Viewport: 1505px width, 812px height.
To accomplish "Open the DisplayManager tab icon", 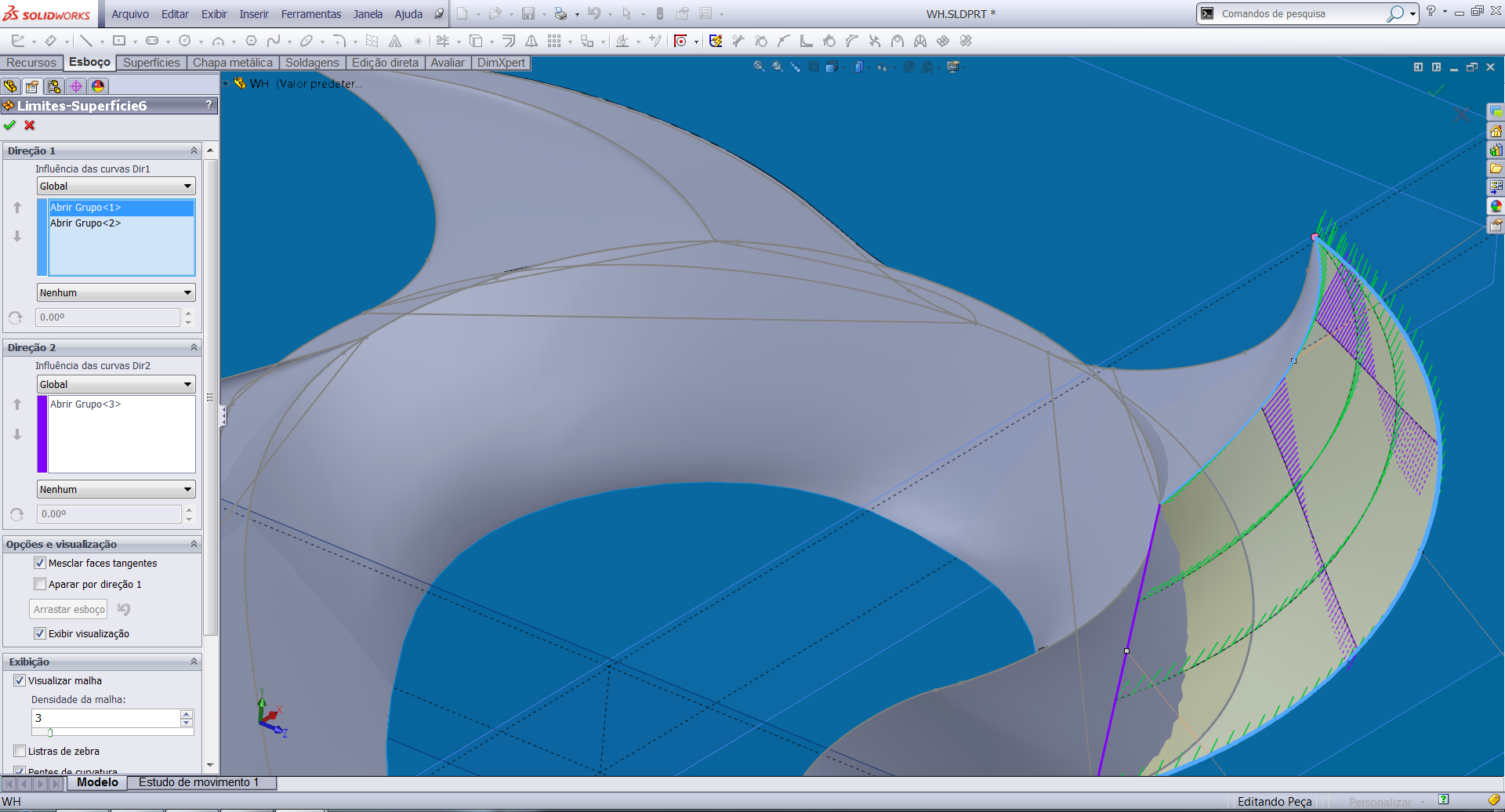I will (x=98, y=86).
